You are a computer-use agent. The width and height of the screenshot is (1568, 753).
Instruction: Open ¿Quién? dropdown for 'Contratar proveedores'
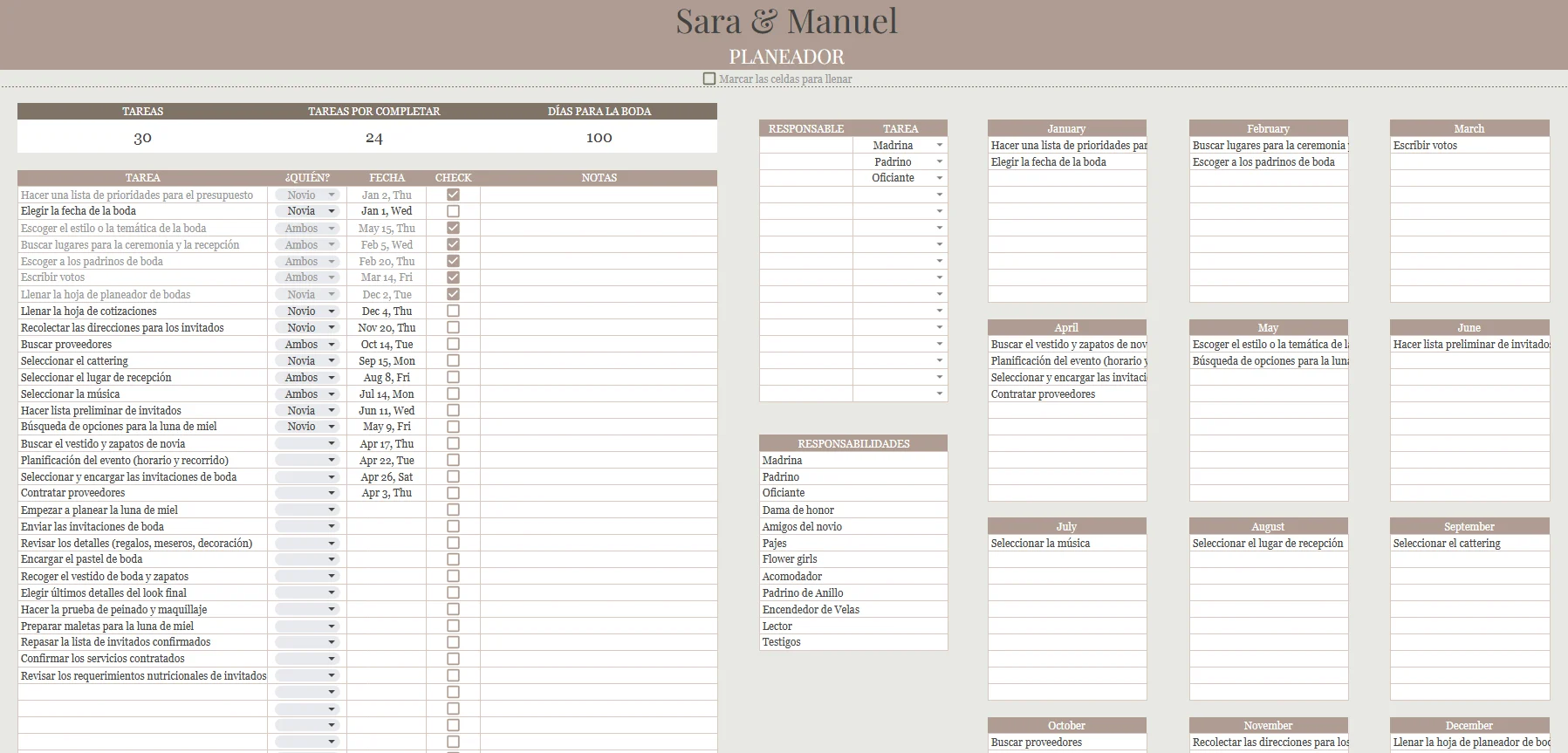(x=332, y=493)
